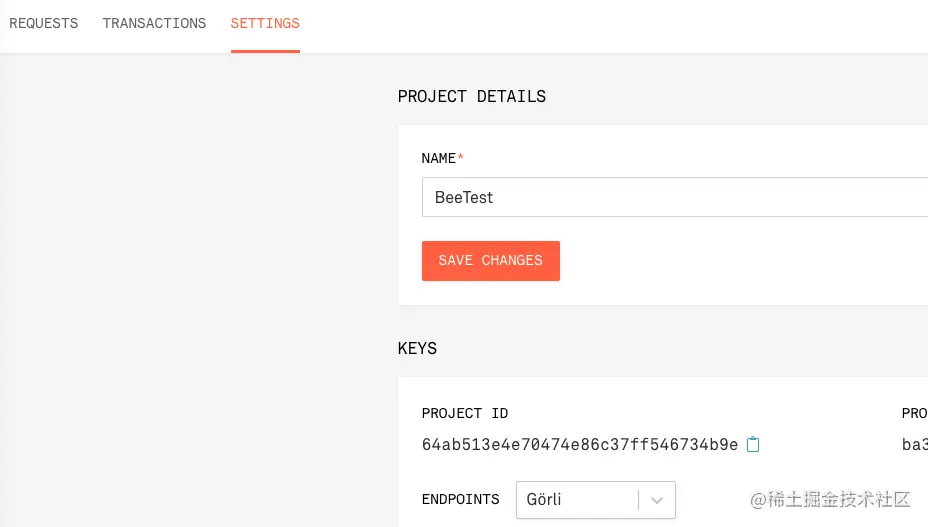Image resolution: width=928 pixels, height=527 pixels.
Task: Switch to the REQUESTS tab
Action: 43,23
